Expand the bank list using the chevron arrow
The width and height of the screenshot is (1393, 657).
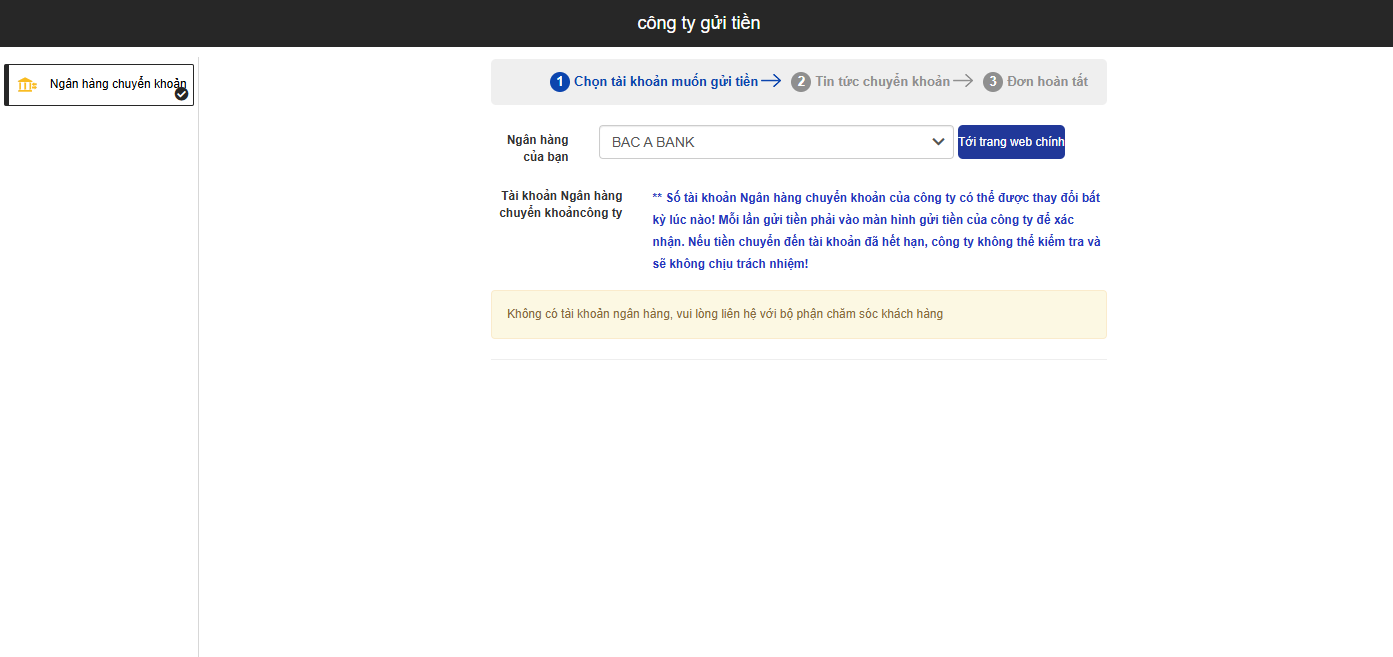click(x=938, y=142)
